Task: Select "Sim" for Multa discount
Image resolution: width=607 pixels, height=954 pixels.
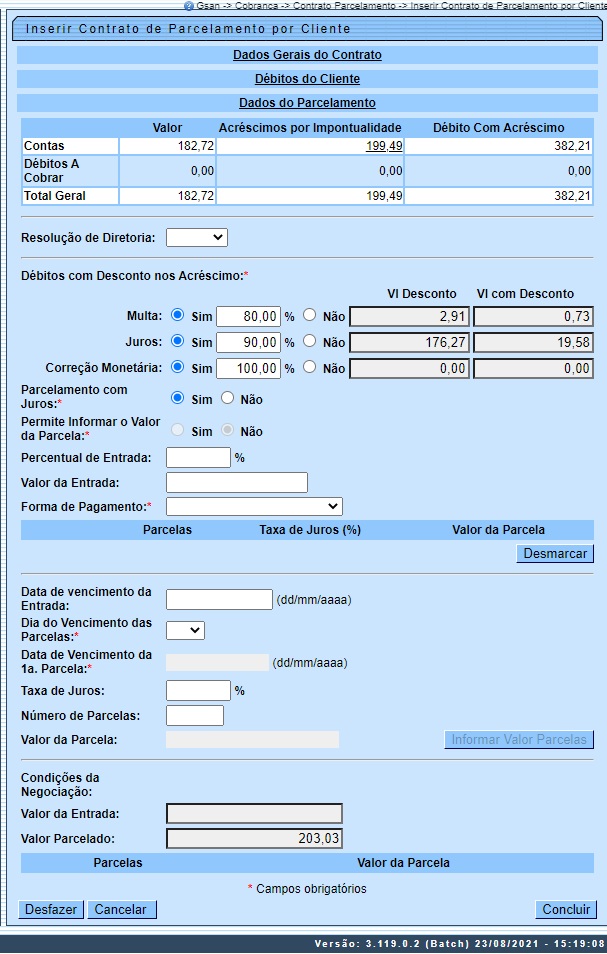Action: (178, 315)
